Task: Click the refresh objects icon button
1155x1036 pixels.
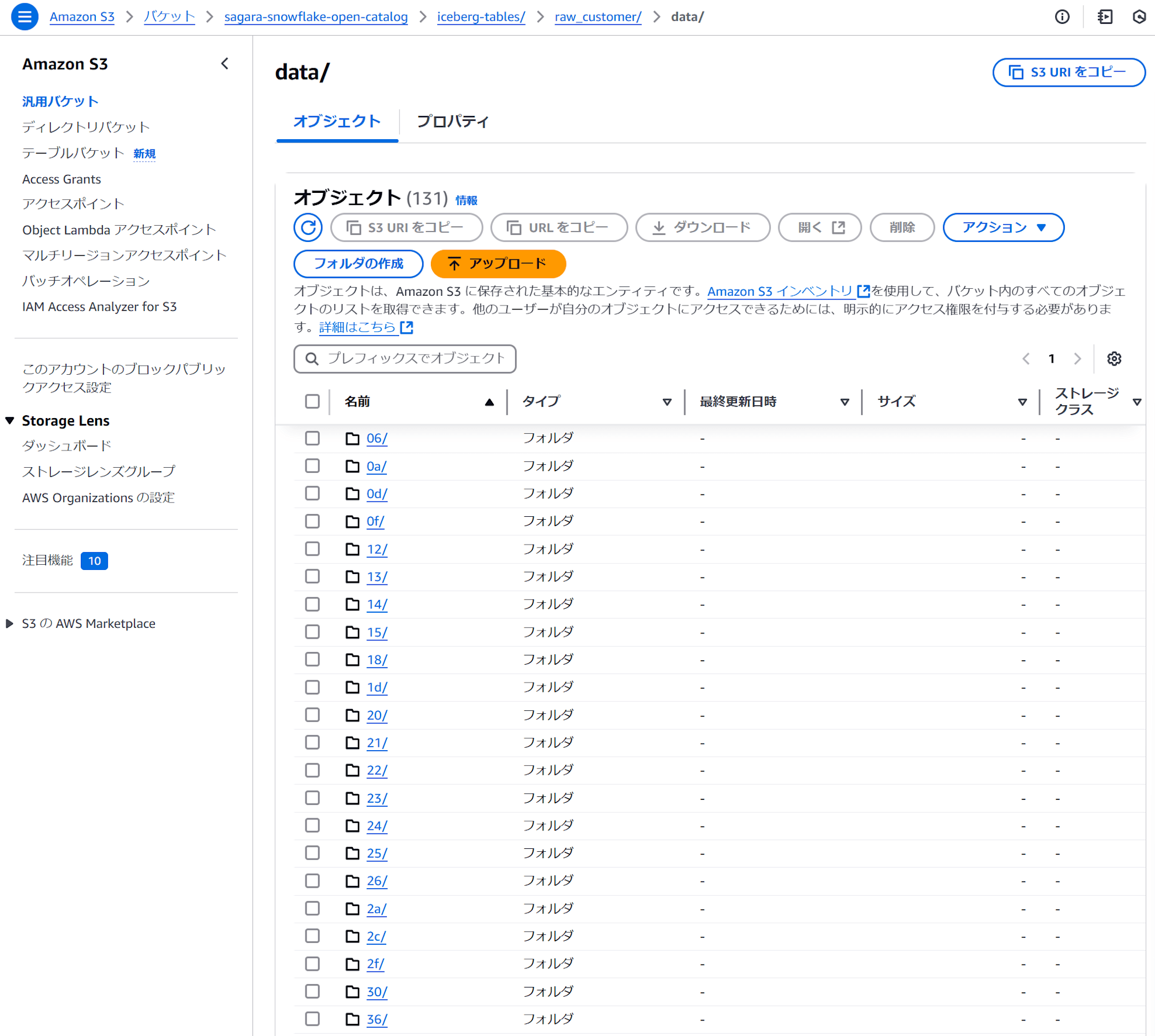Action: coord(308,228)
